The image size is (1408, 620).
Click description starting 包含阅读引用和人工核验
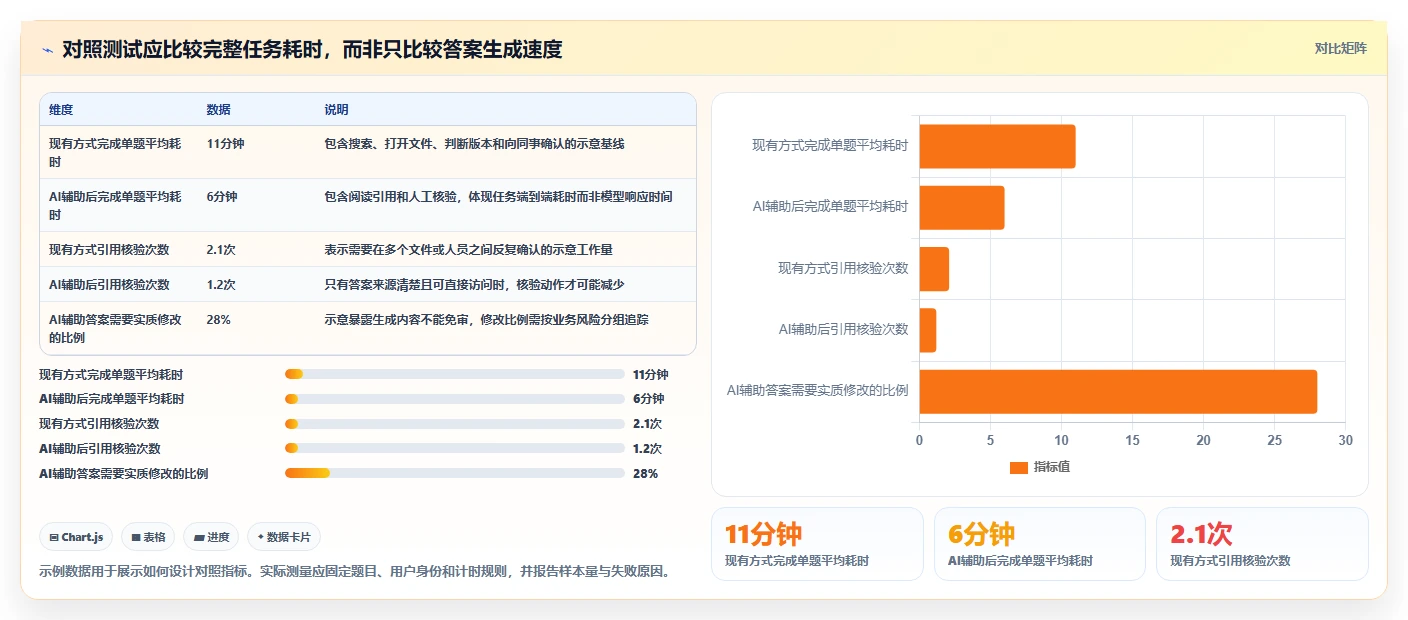point(498,197)
